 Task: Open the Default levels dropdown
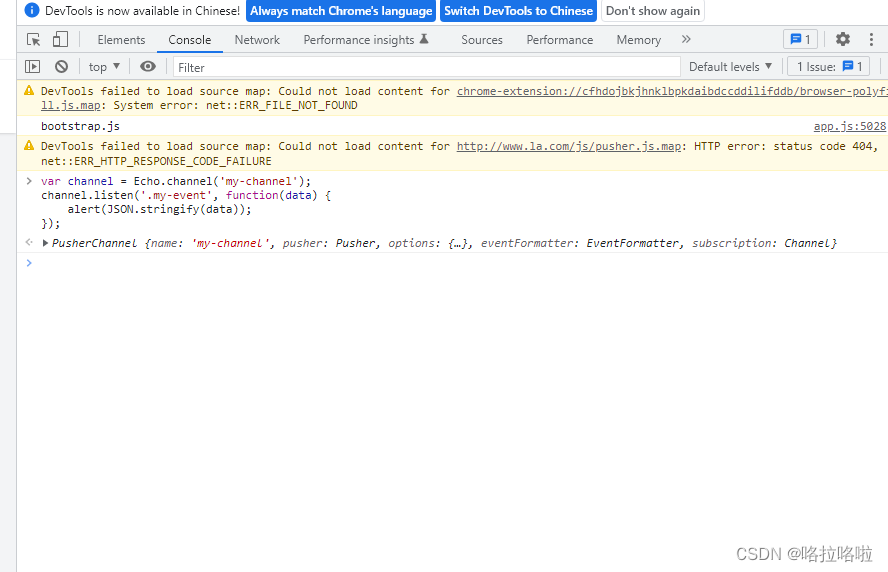click(731, 67)
